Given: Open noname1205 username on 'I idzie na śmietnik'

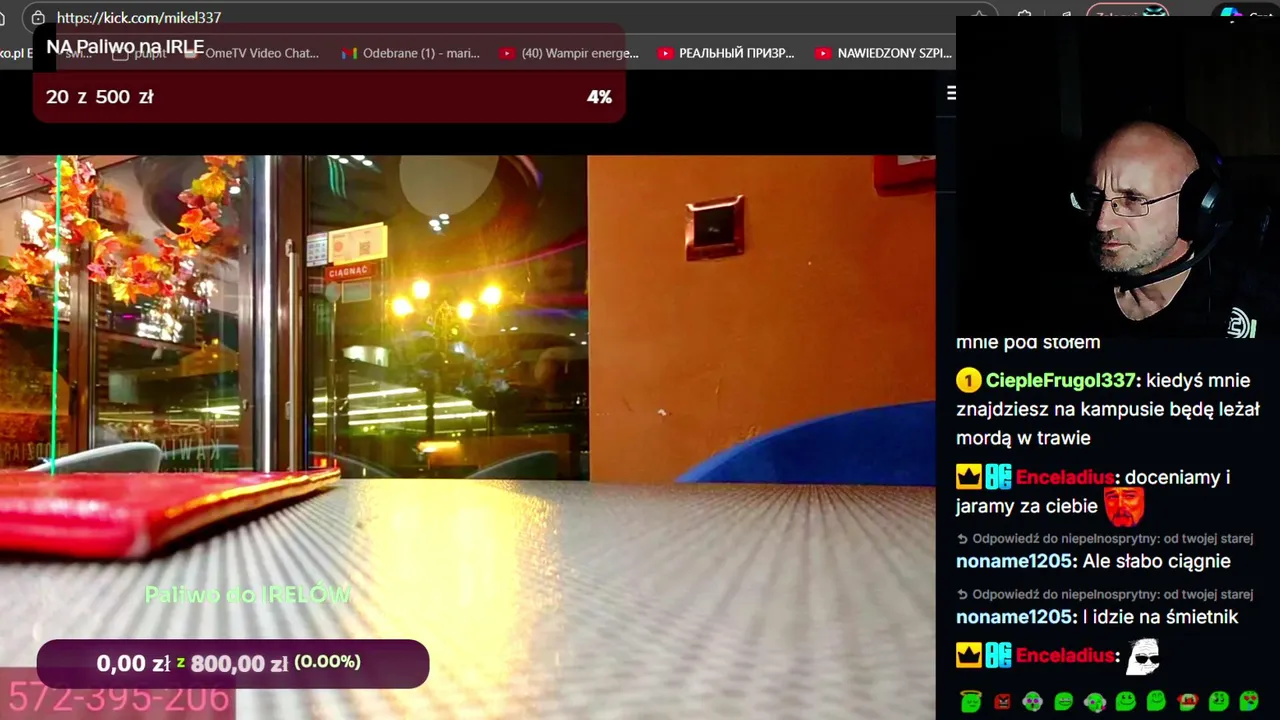Looking at the screenshot, I should [1015, 617].
